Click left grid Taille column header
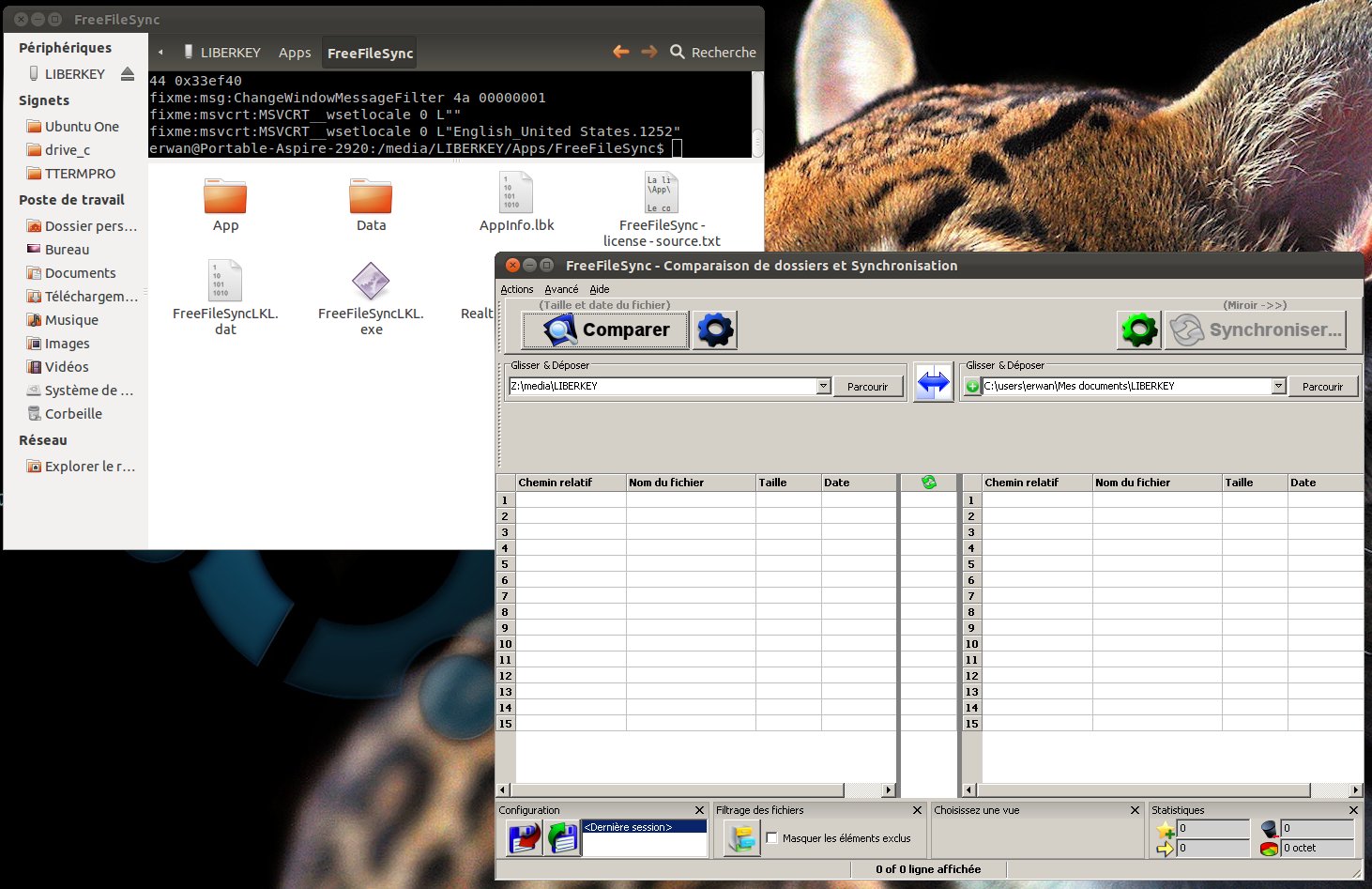 pyautogui.click(x=788, y=483)
